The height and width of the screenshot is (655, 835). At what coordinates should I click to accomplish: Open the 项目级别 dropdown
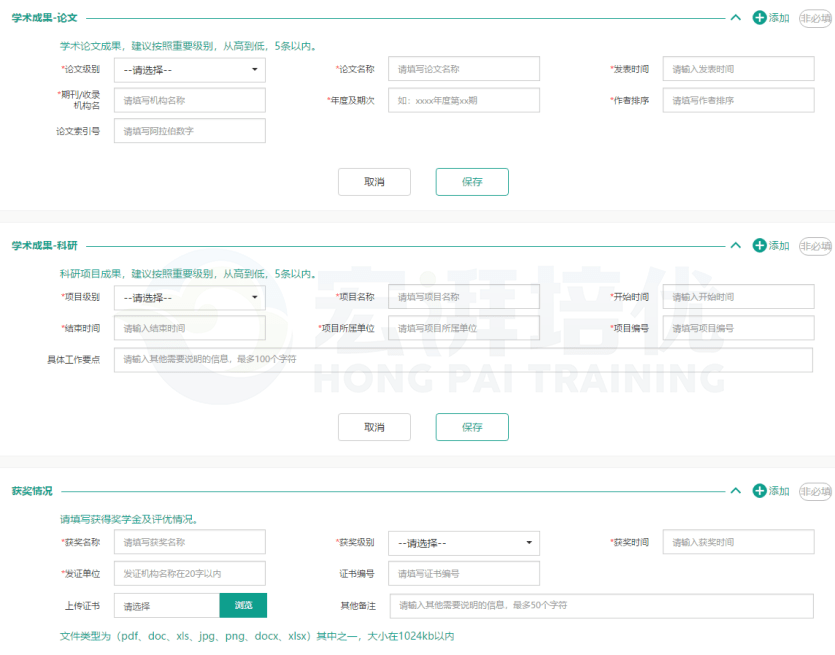point(189,298)
